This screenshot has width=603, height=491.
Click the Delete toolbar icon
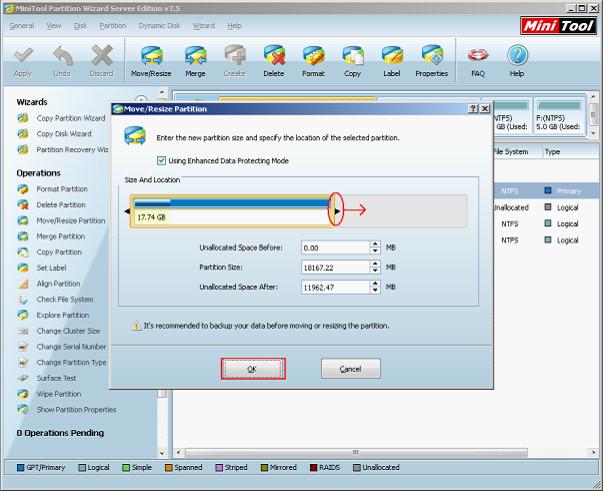click(x=274, y=55)
